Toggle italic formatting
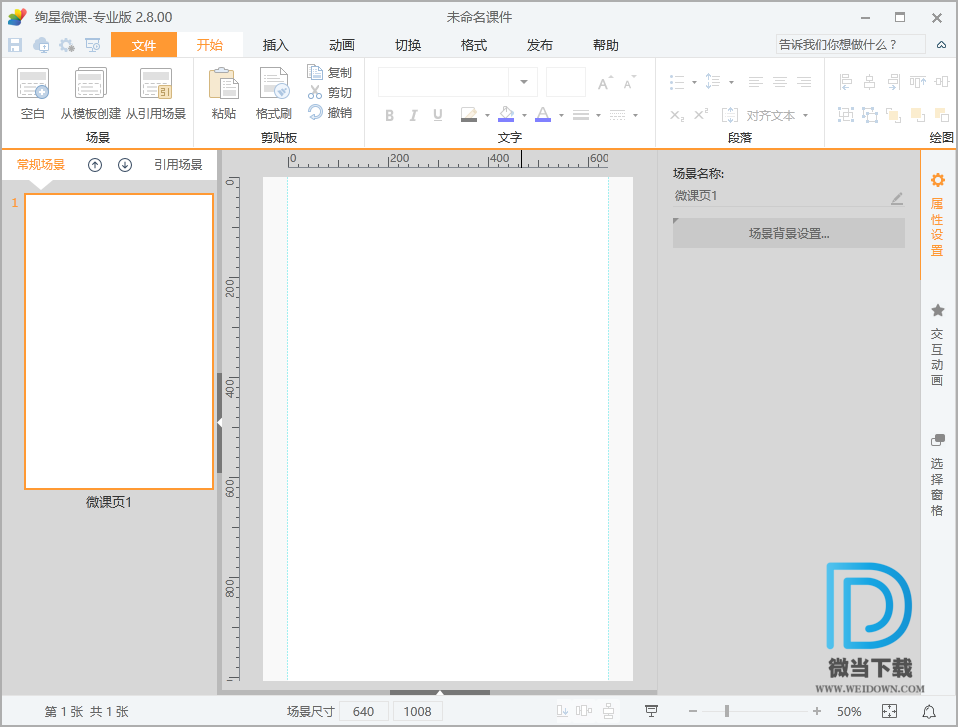The height and width of the screenshot is (727, 958). pos(414,115)
